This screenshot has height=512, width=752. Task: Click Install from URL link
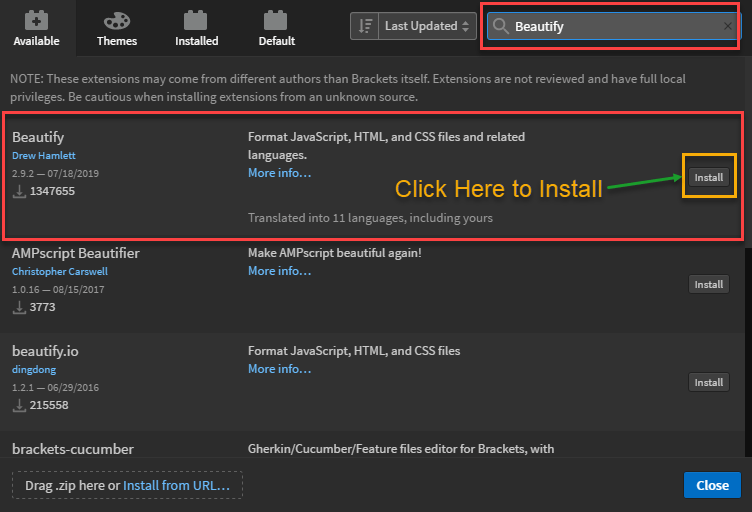pyautogui.click(x=176, y=485)
